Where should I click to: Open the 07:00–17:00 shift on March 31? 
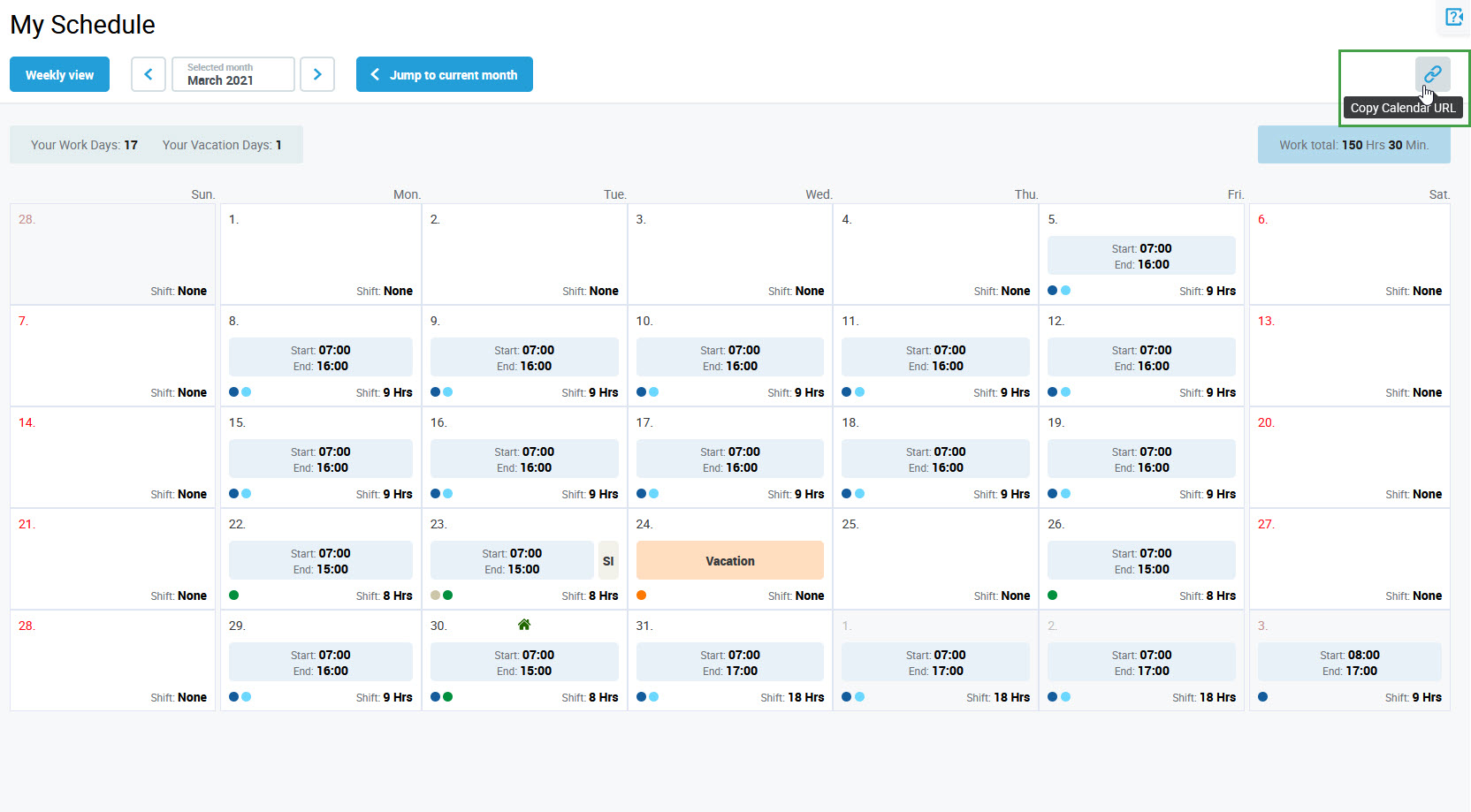point(729,663)
